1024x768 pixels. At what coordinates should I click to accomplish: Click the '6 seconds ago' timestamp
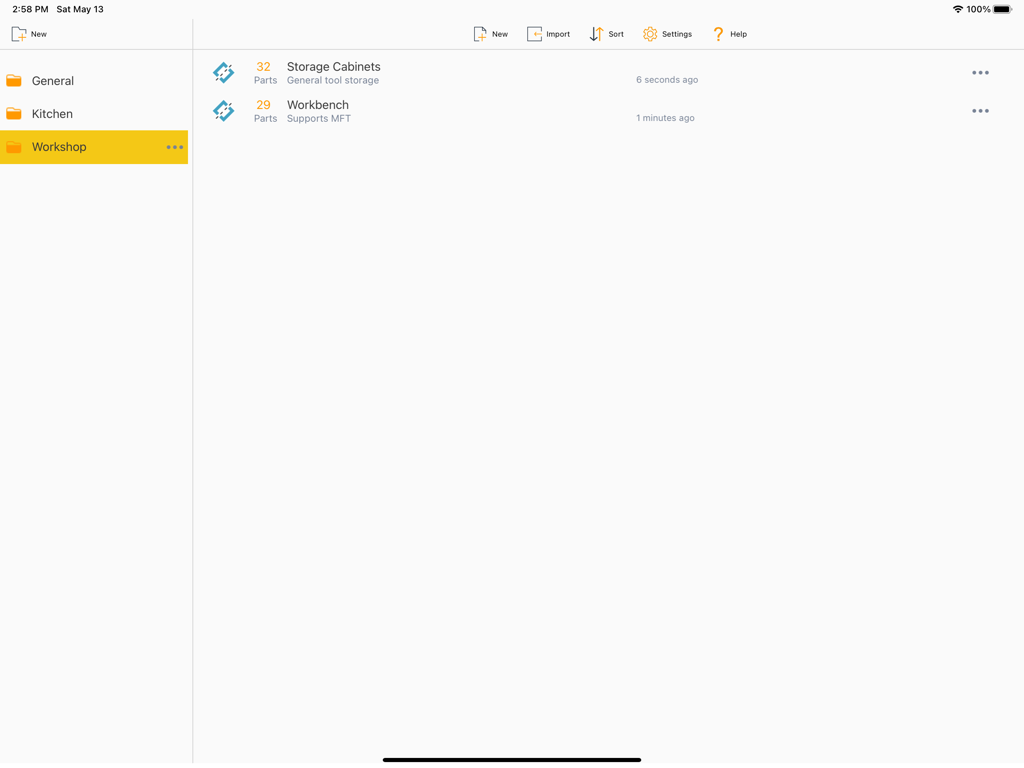point(666,79)
